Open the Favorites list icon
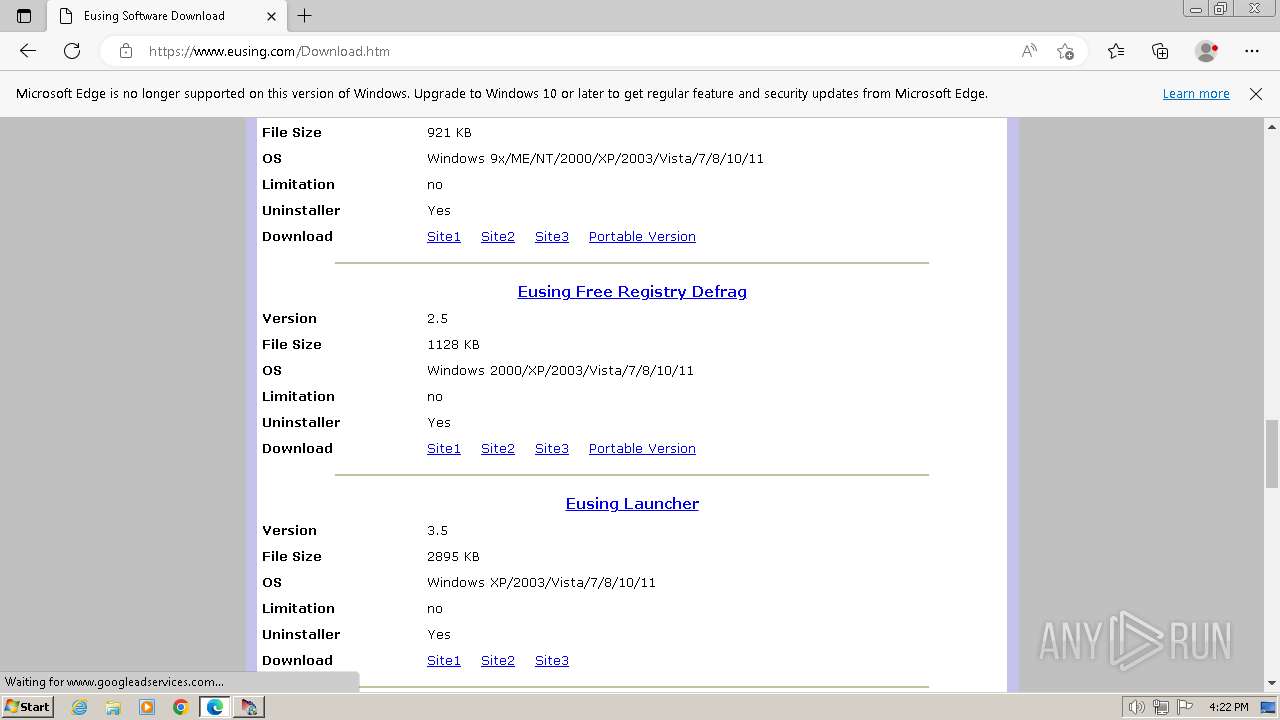1280x720 pixels. [x=1116, y=51]
